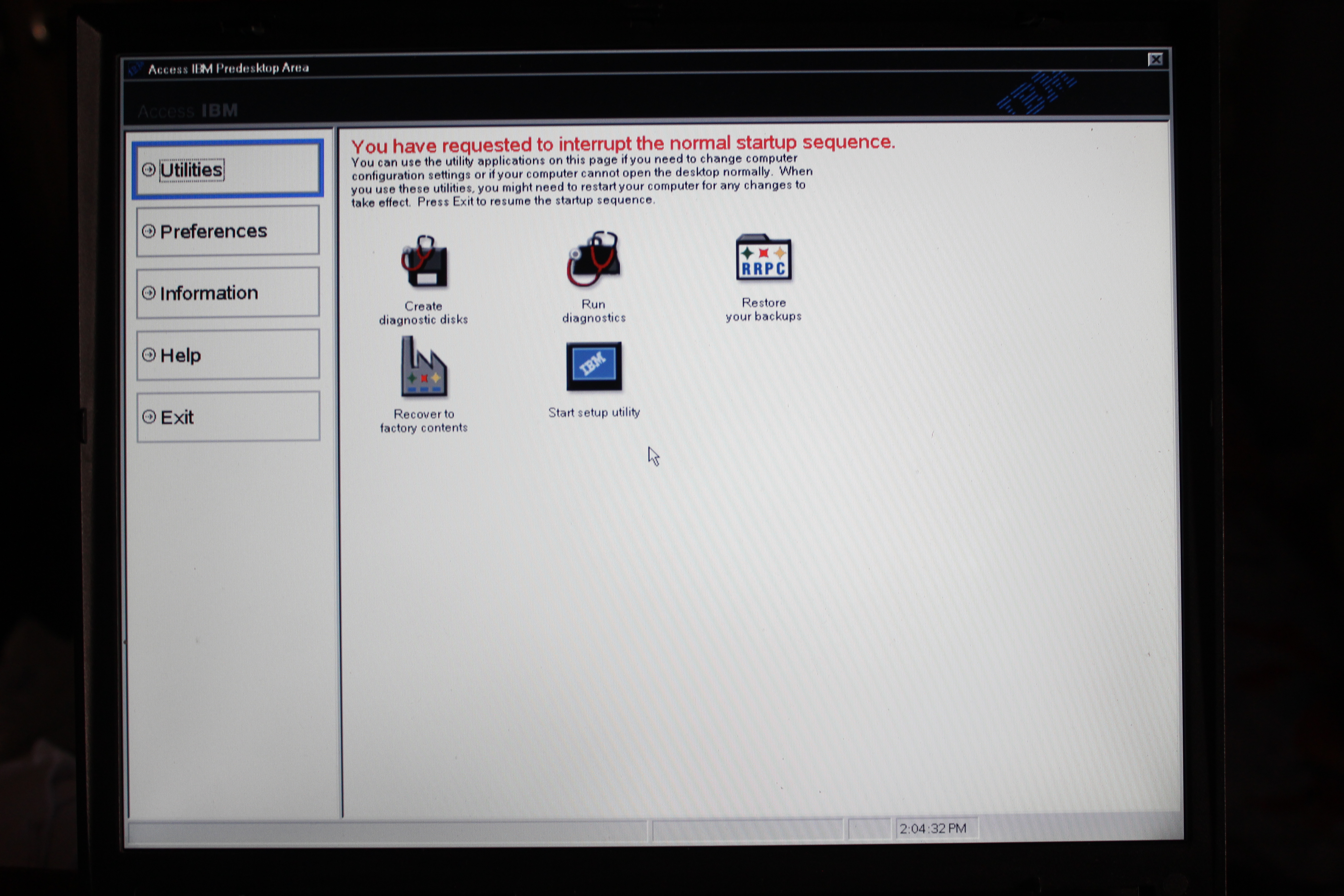The width and height of the screenshot is (1344, 896).
Task: Close the Access IBM Predesktop window
Action: point(1155,59)
